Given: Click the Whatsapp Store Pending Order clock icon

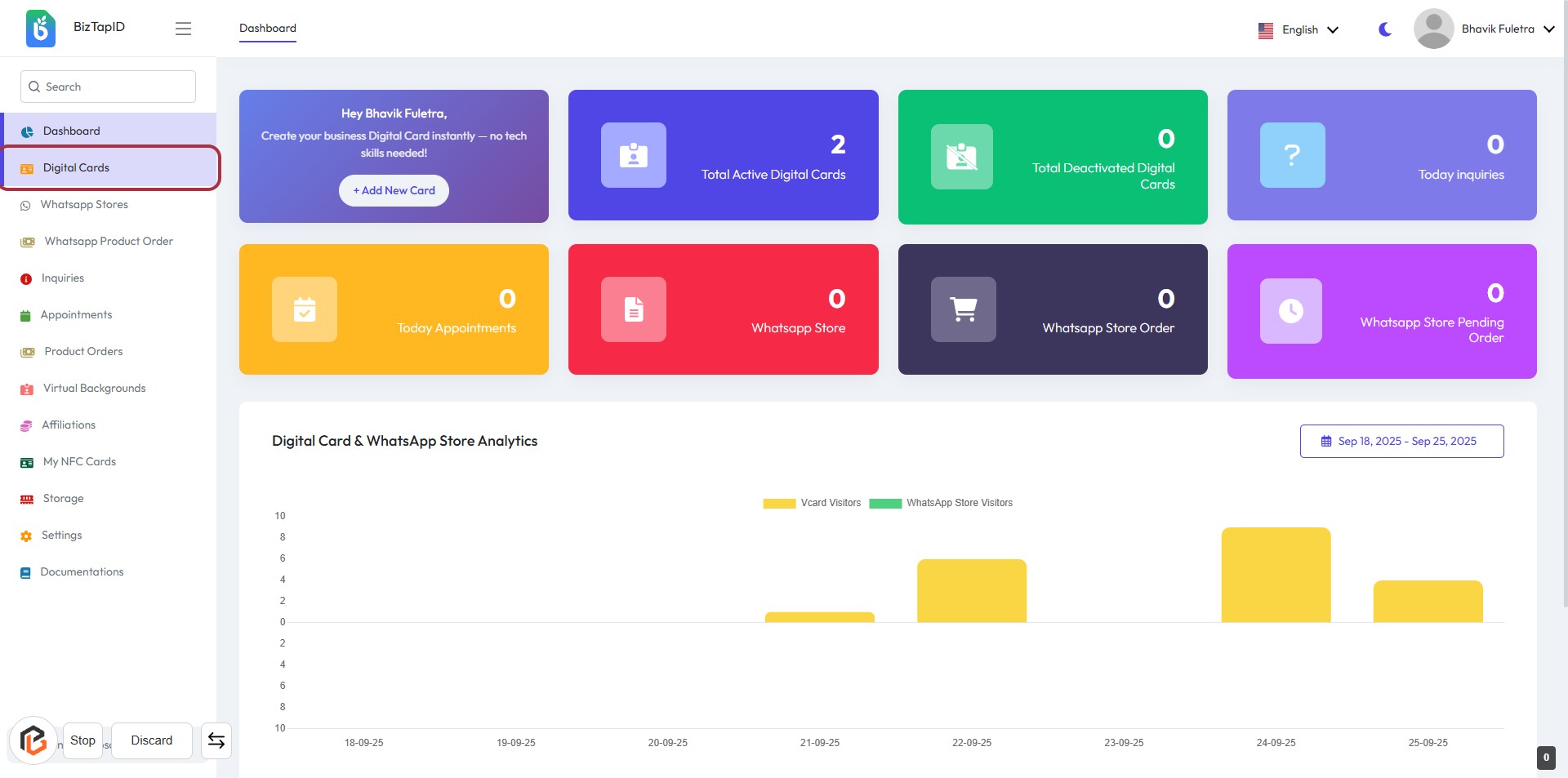Looking at the screenshot, I should (x=1290, y=311).
